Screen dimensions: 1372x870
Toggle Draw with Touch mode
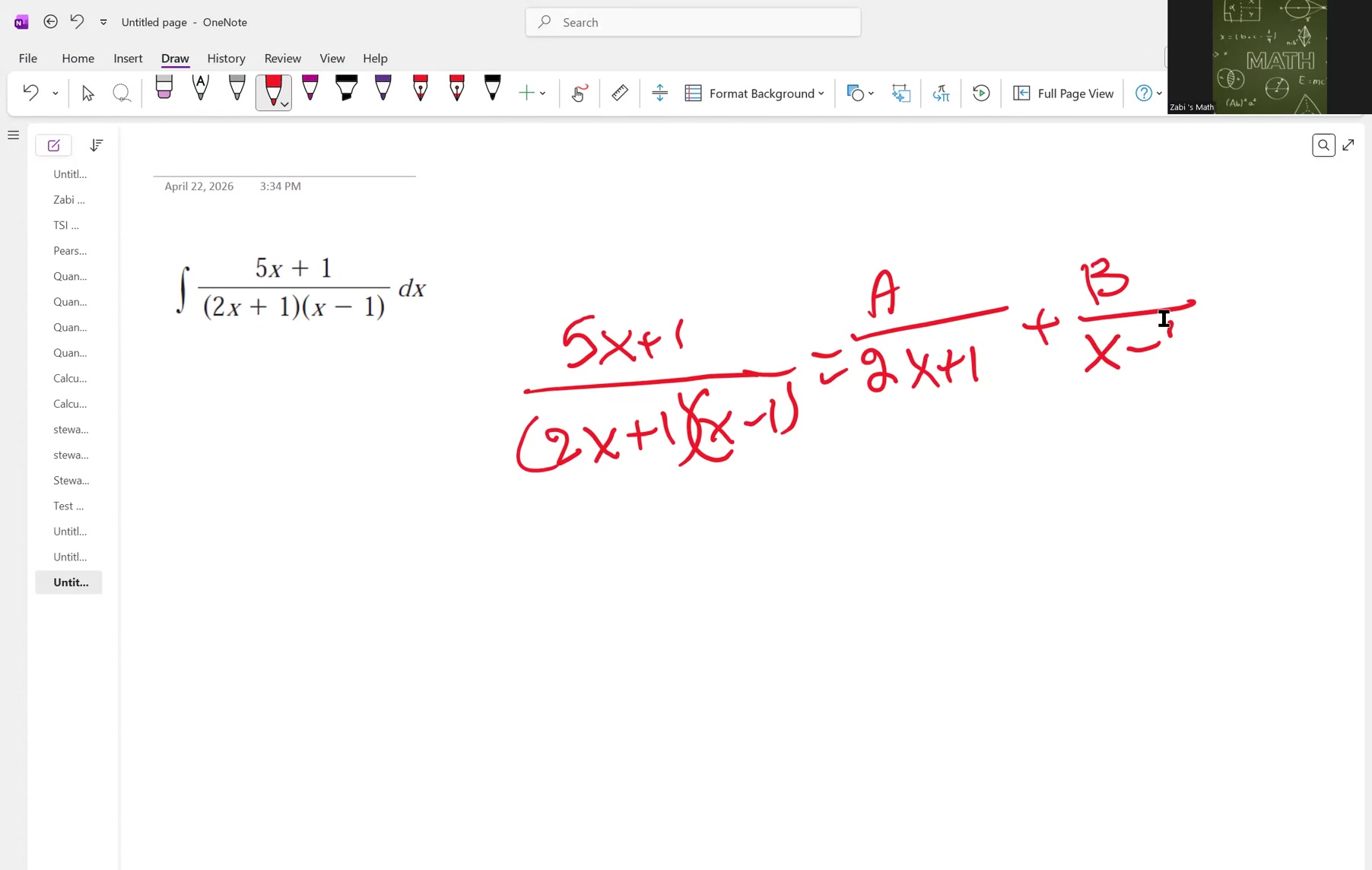(x=580, y=93)
